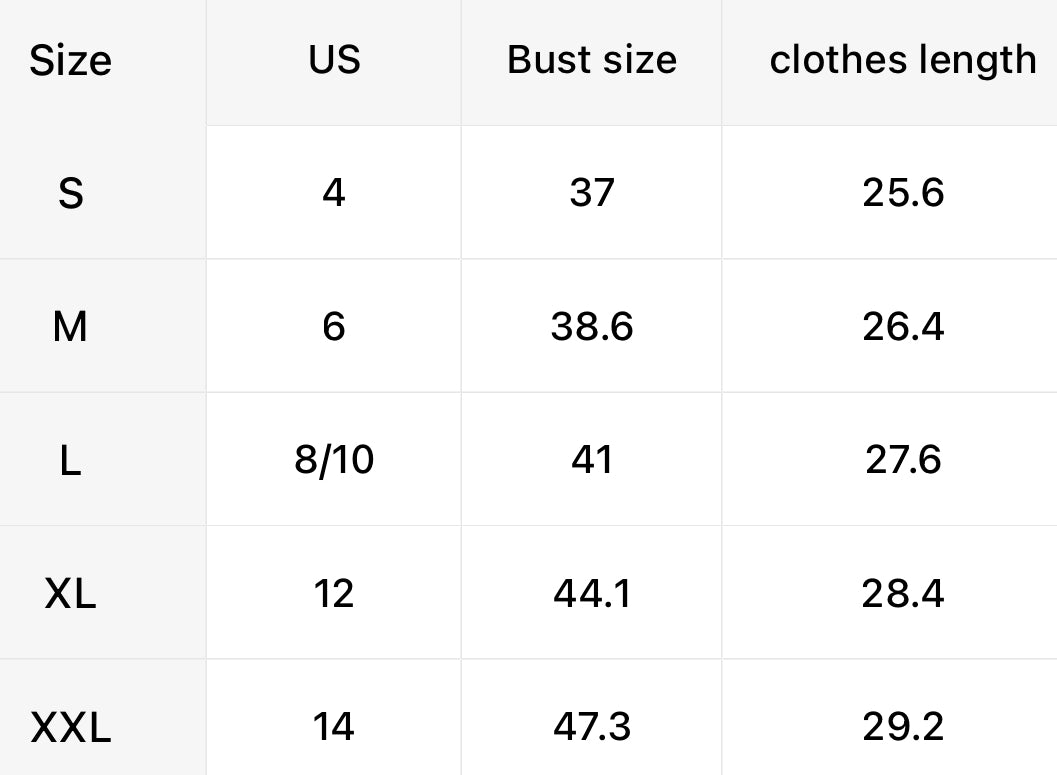Click US size 4 cell
This screenshot has width=1057, height=775.
pyautogui.click(x=334, y=193)
